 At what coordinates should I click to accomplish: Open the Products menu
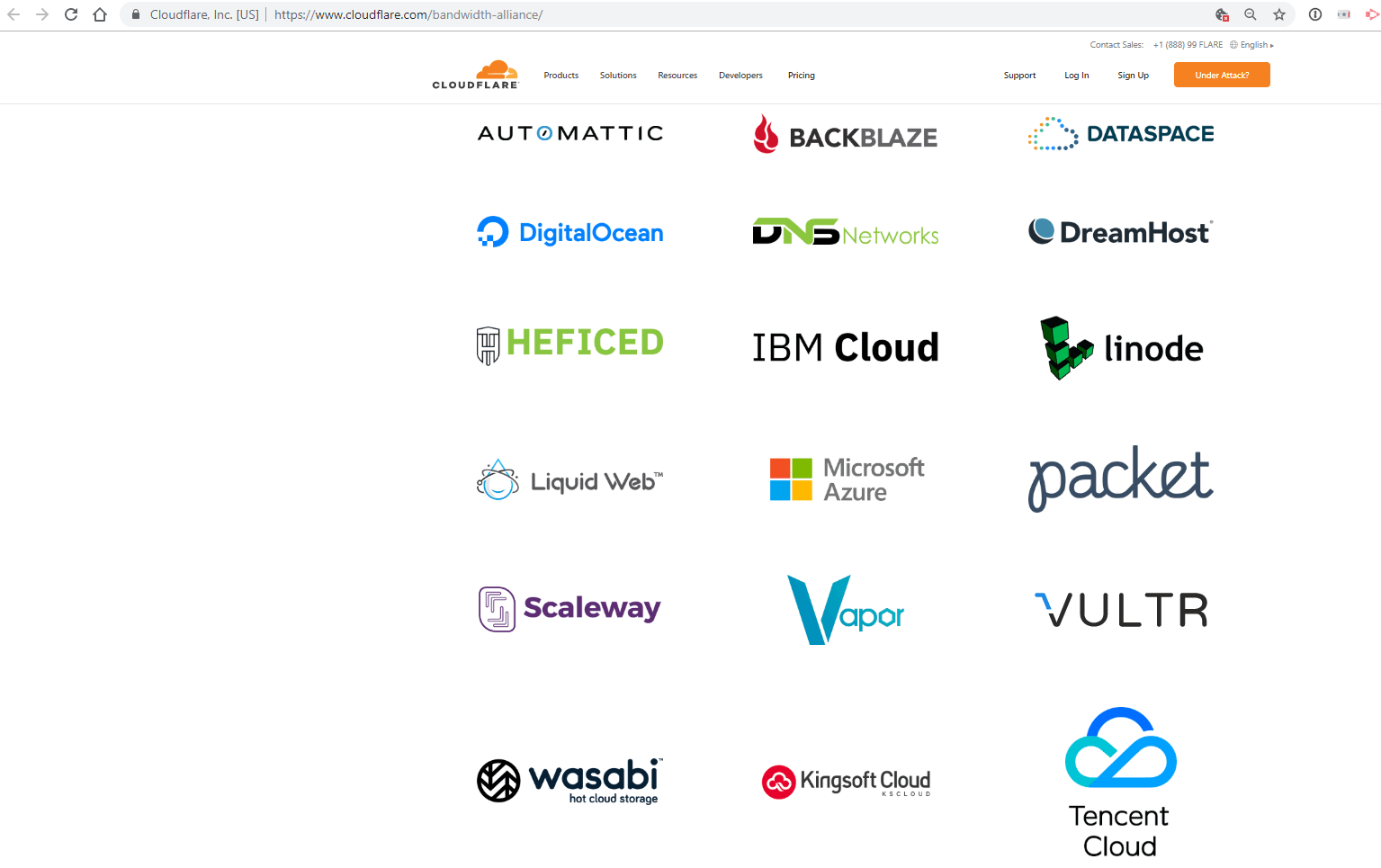[x=560, y=75]
